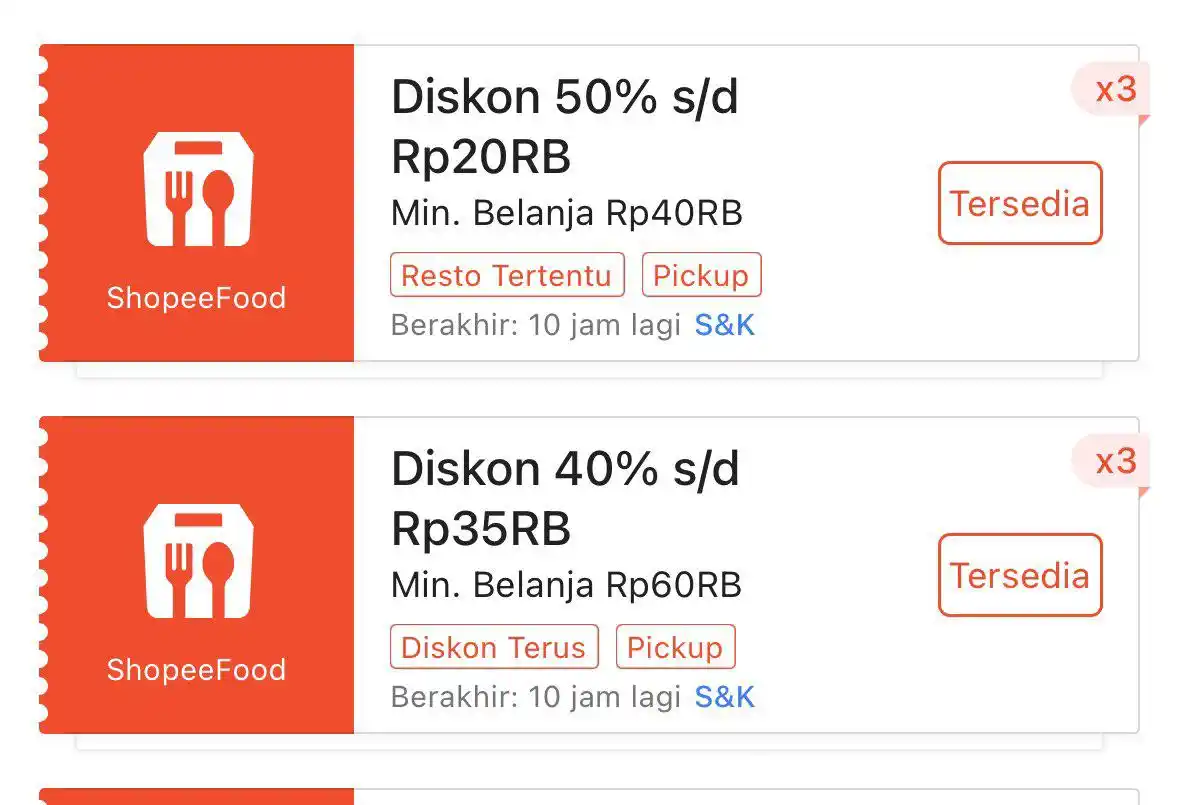Click the Tersedia button on the 40% voucher
Screen dimensions: 1179x805
click(x=1019, y=575)
